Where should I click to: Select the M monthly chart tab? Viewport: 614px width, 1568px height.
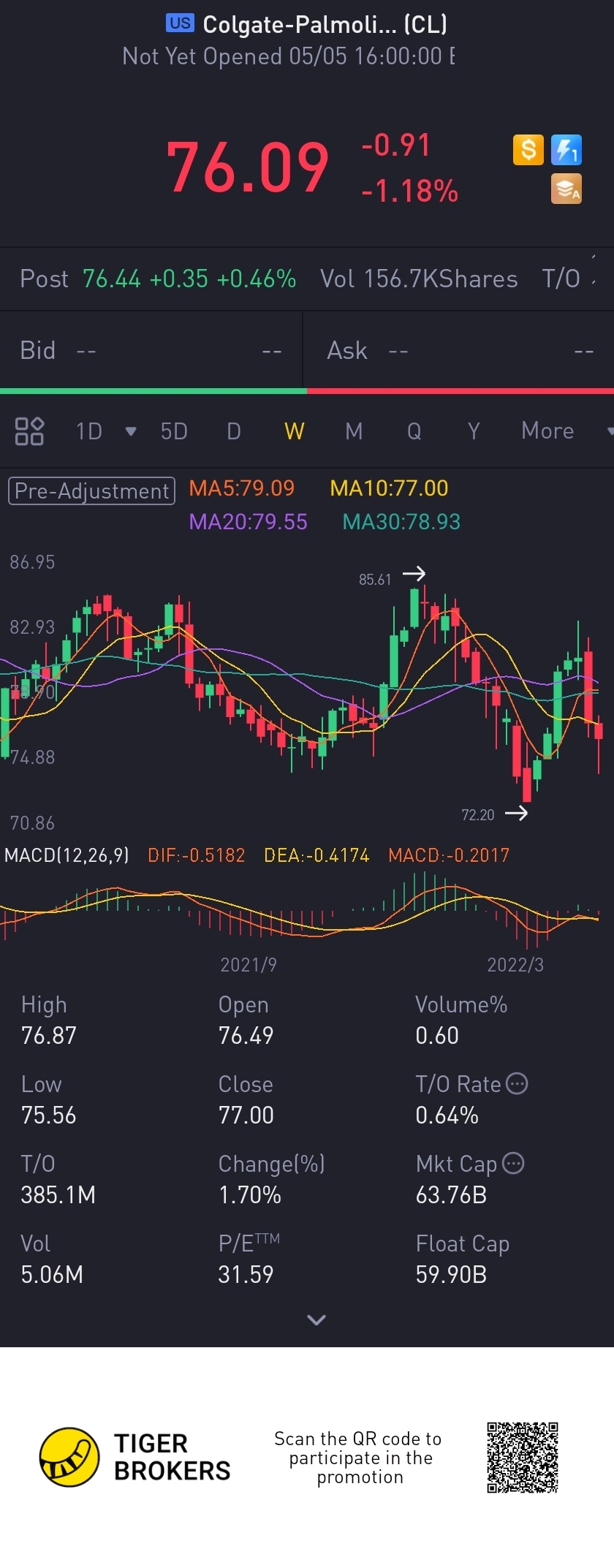[354, 431]
